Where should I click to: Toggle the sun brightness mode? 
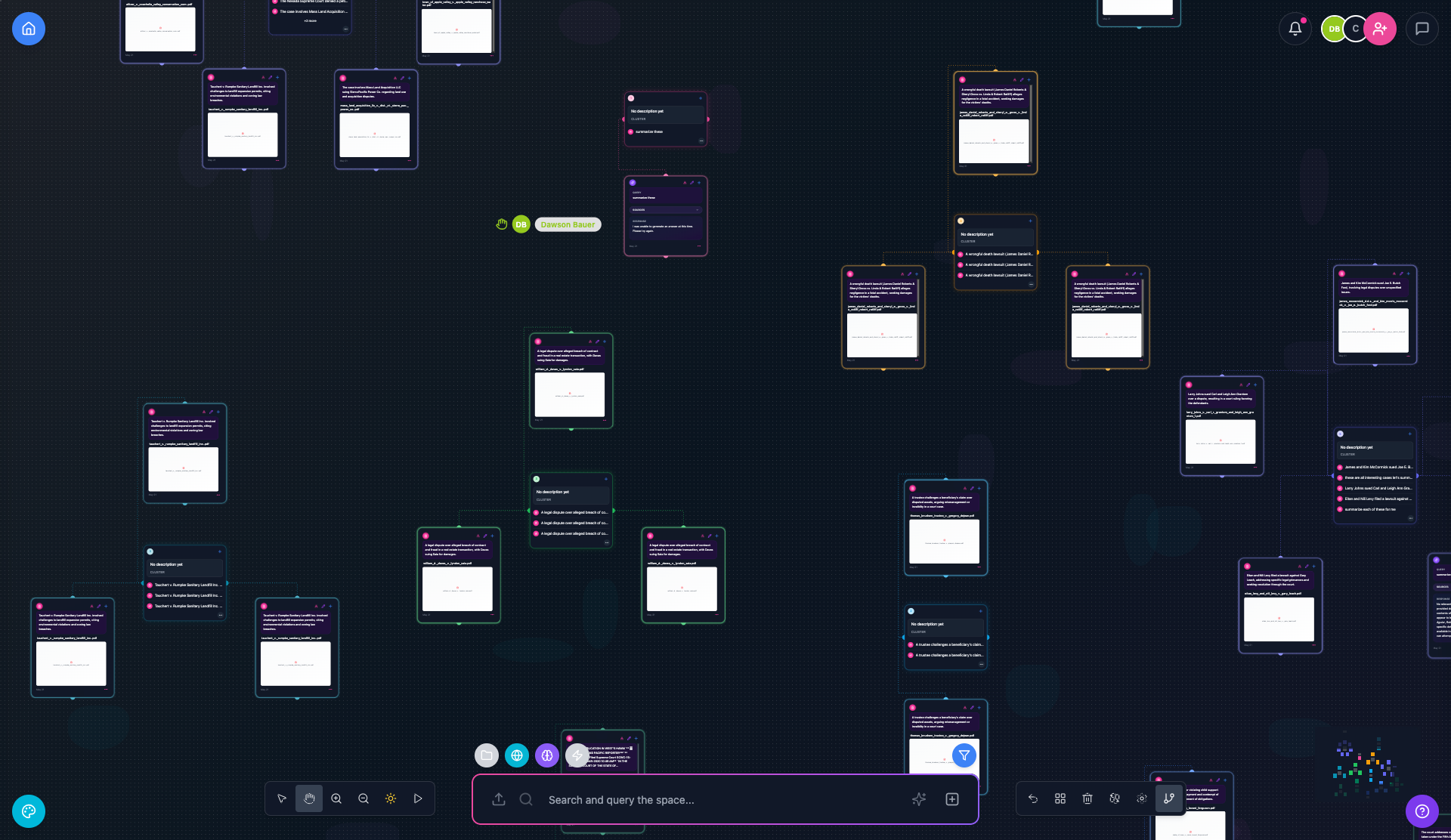391,798
